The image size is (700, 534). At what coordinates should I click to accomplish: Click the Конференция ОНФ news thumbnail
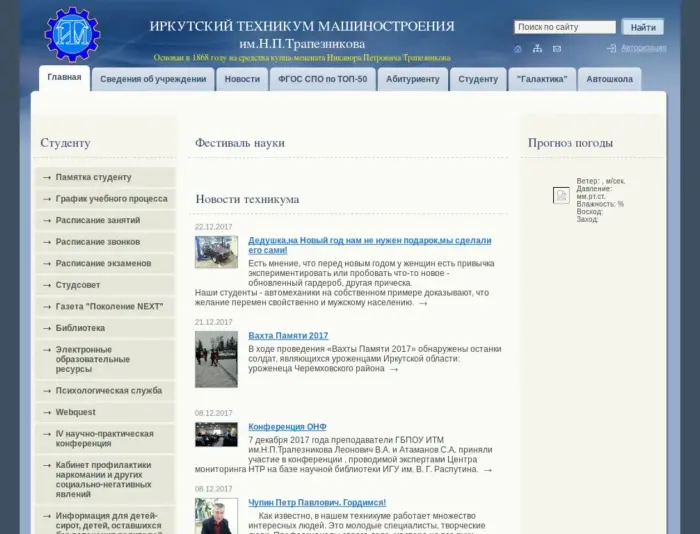coord(216,434)
